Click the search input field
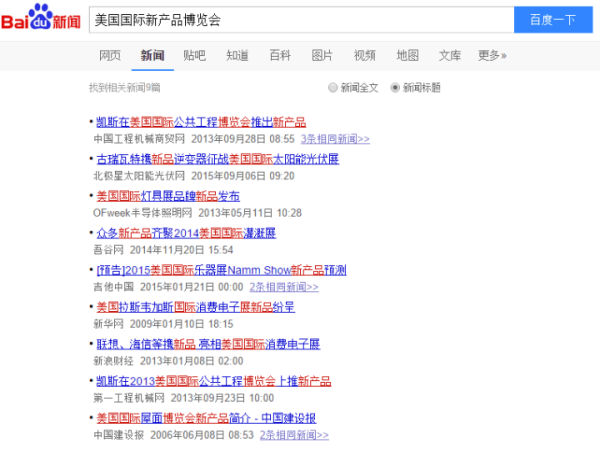Screen dimensions: 600x452 click(x=300, y=20)
